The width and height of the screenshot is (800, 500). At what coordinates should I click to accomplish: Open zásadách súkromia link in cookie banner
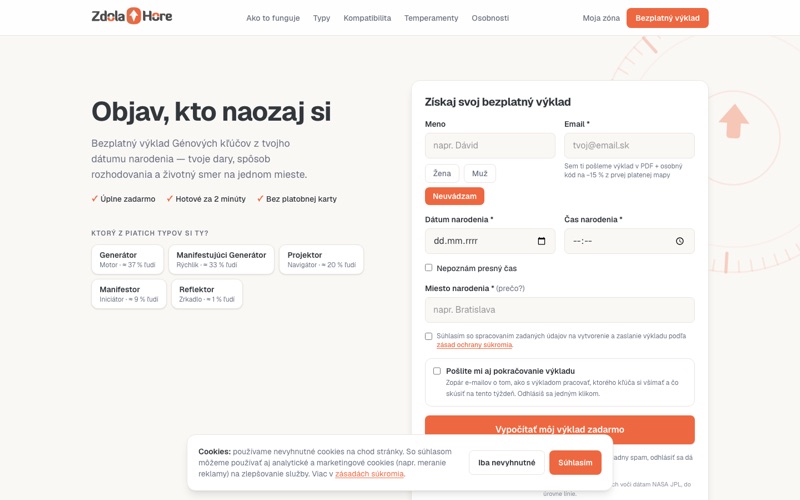pos(369,474)
